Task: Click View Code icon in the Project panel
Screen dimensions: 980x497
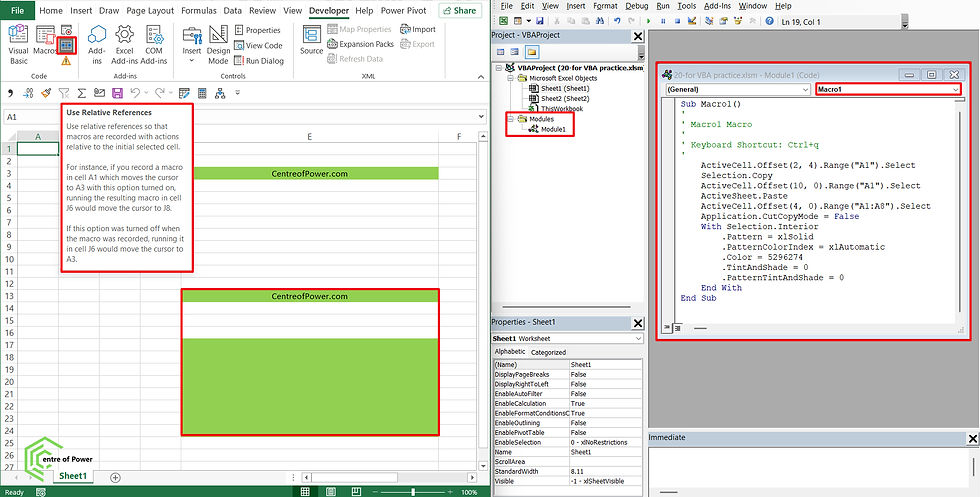Action: tap(501, 52)
